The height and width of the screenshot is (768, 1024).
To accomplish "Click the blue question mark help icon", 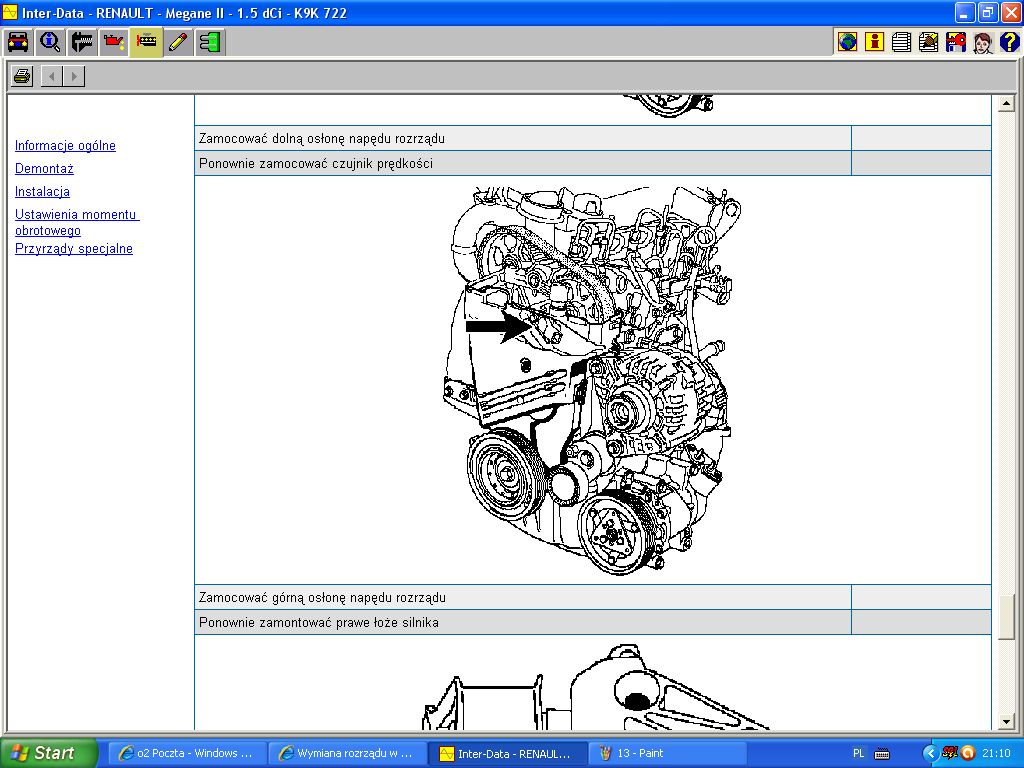I will pyautogui.click(x=1009, y=42).
